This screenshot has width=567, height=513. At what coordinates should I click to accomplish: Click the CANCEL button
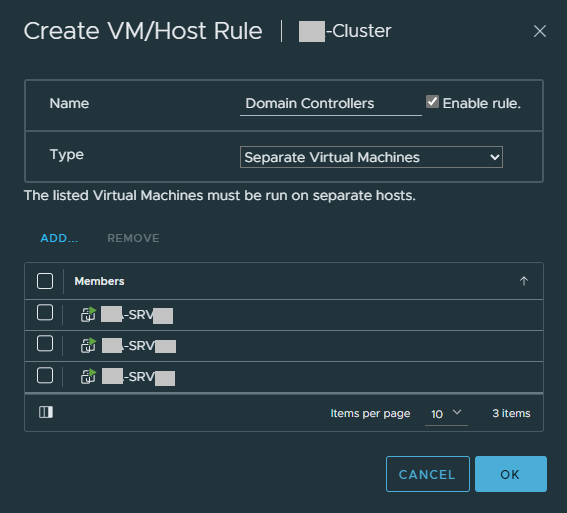point(428,474)
